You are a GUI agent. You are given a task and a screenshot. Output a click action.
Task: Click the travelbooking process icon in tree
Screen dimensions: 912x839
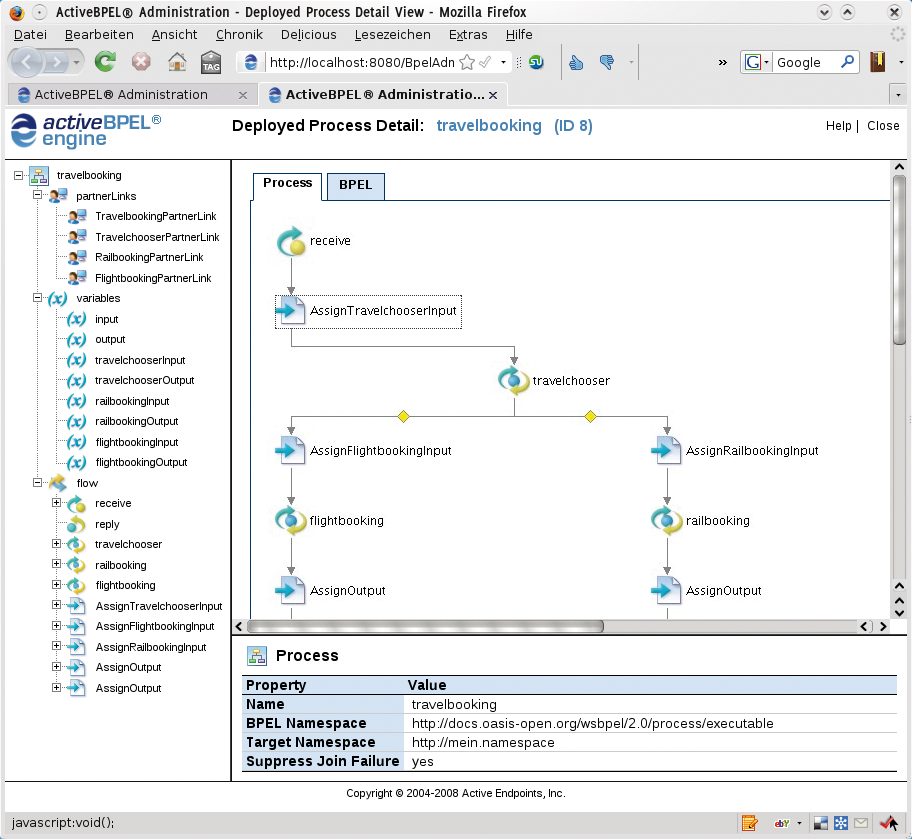tap(39, 176)
